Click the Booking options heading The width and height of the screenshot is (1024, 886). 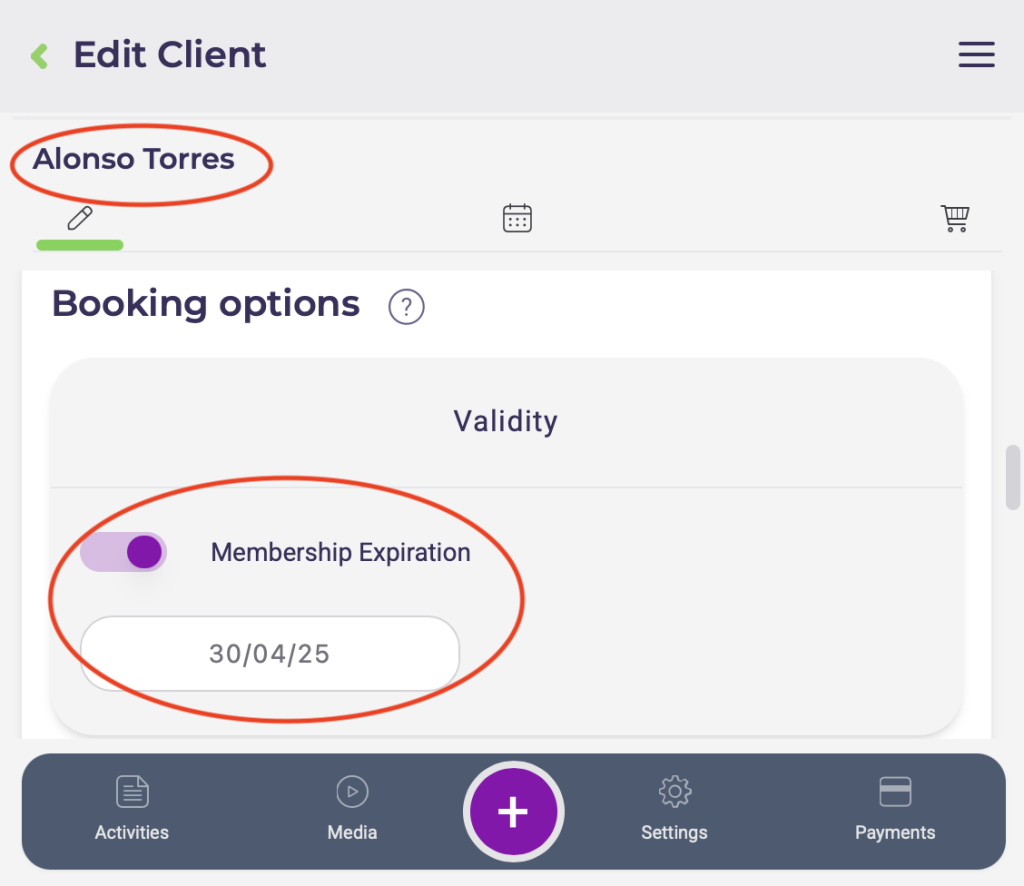click(x=206, y=304)
